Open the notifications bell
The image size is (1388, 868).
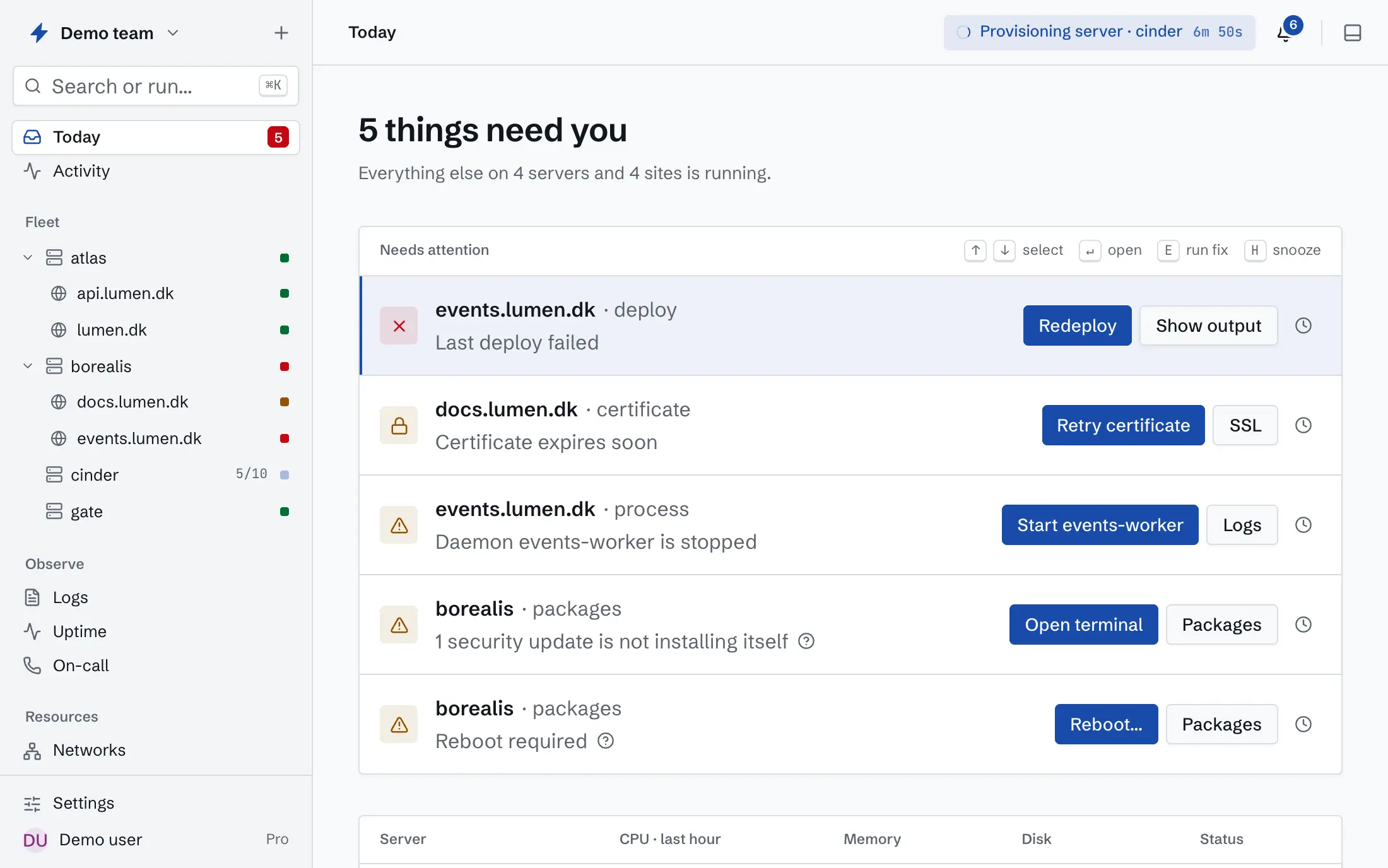1285,33
